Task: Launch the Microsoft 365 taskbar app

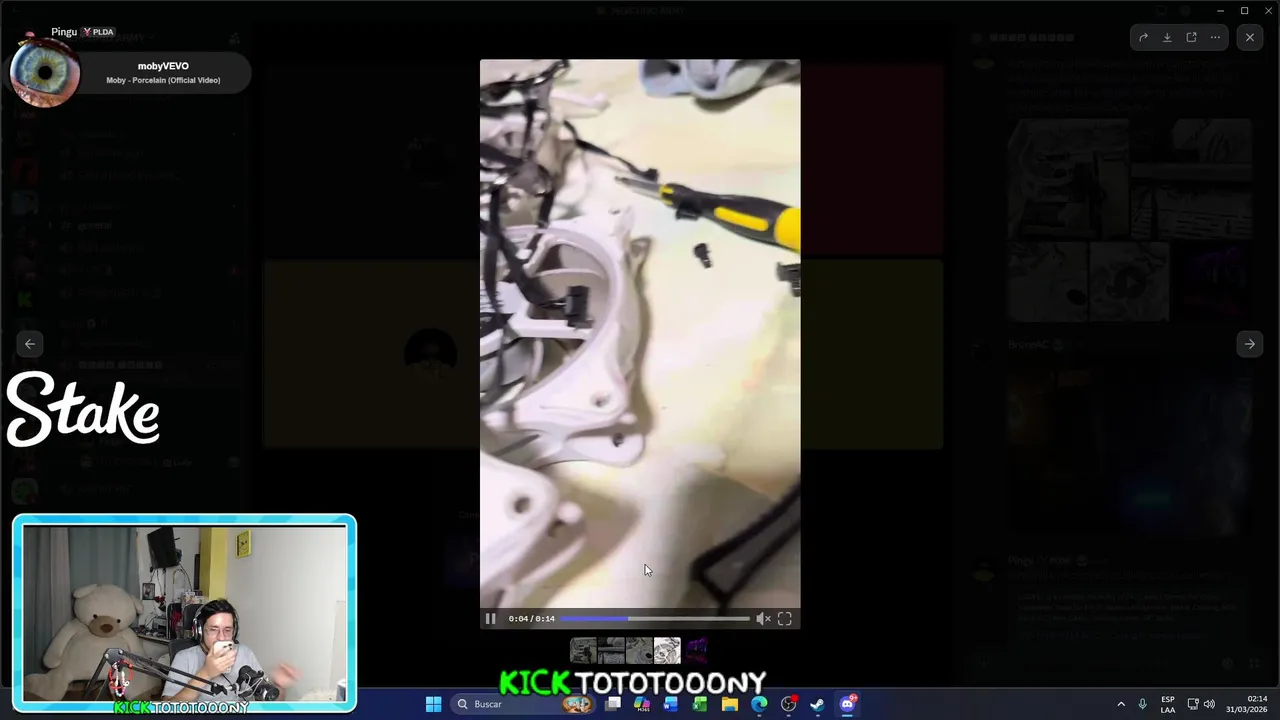Action: [x=642, y=704]
